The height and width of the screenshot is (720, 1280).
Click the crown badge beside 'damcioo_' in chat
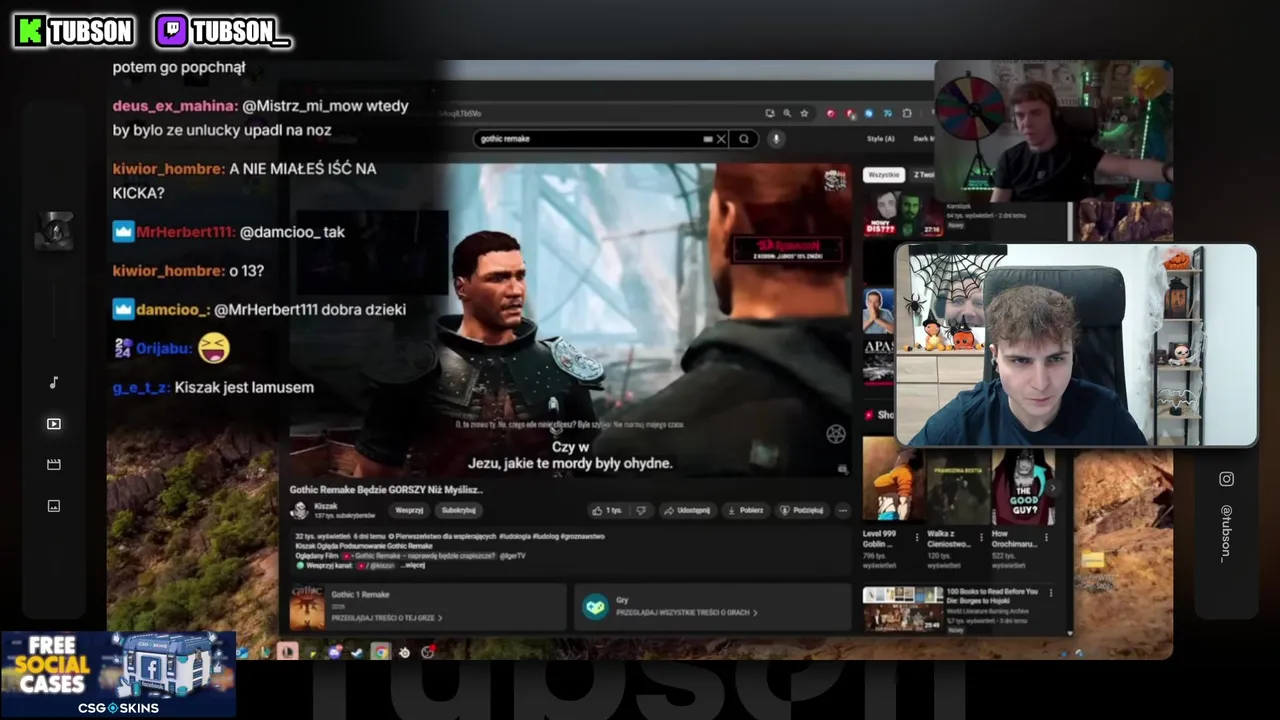pyautogui.click(x=122, y=309)
